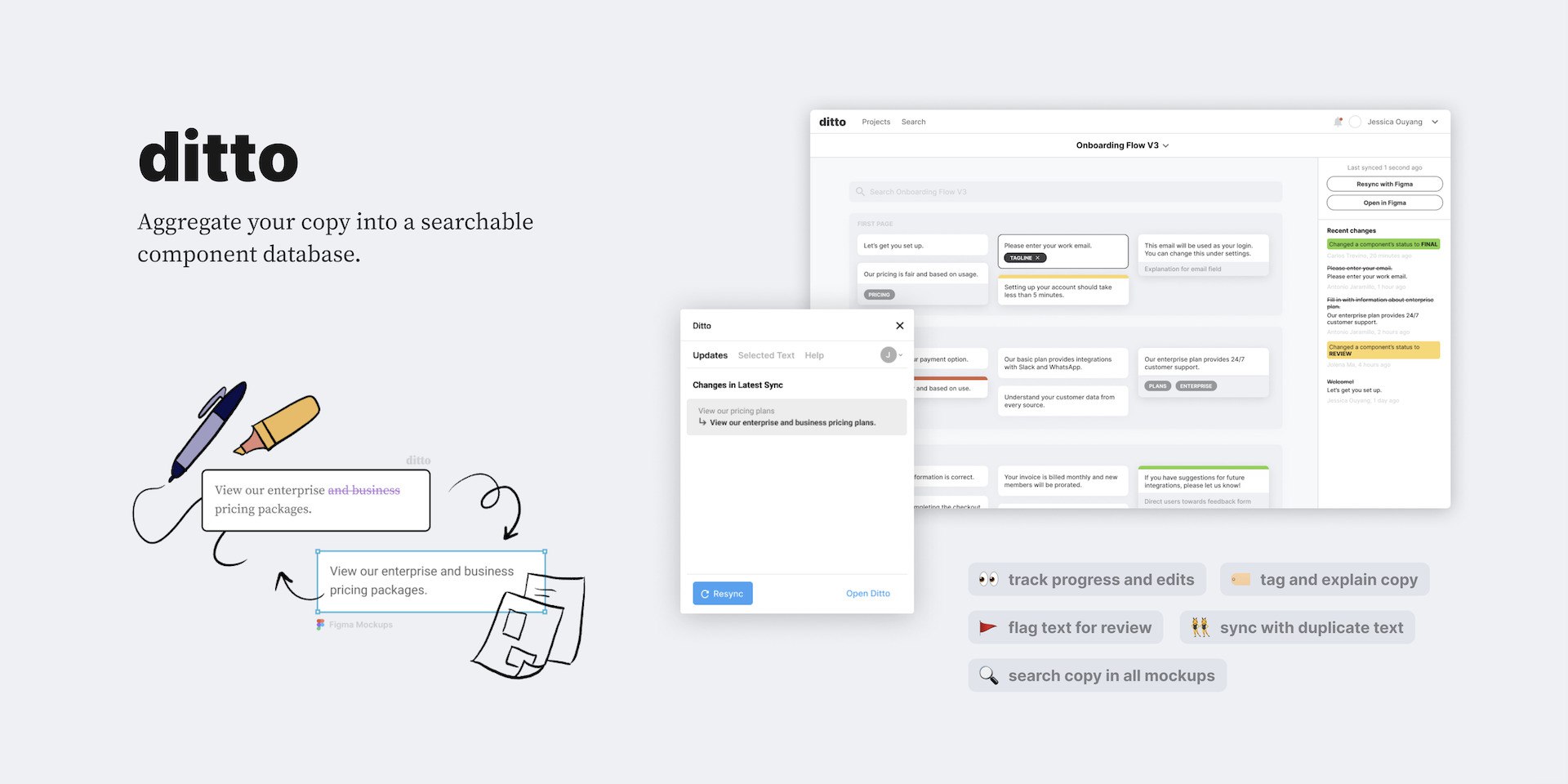Image resolution: width=1568 pixels, height=784 pixels.
Task: Open the notifications bell icon
Action: pyautogui.click(x=1338, y=122)
